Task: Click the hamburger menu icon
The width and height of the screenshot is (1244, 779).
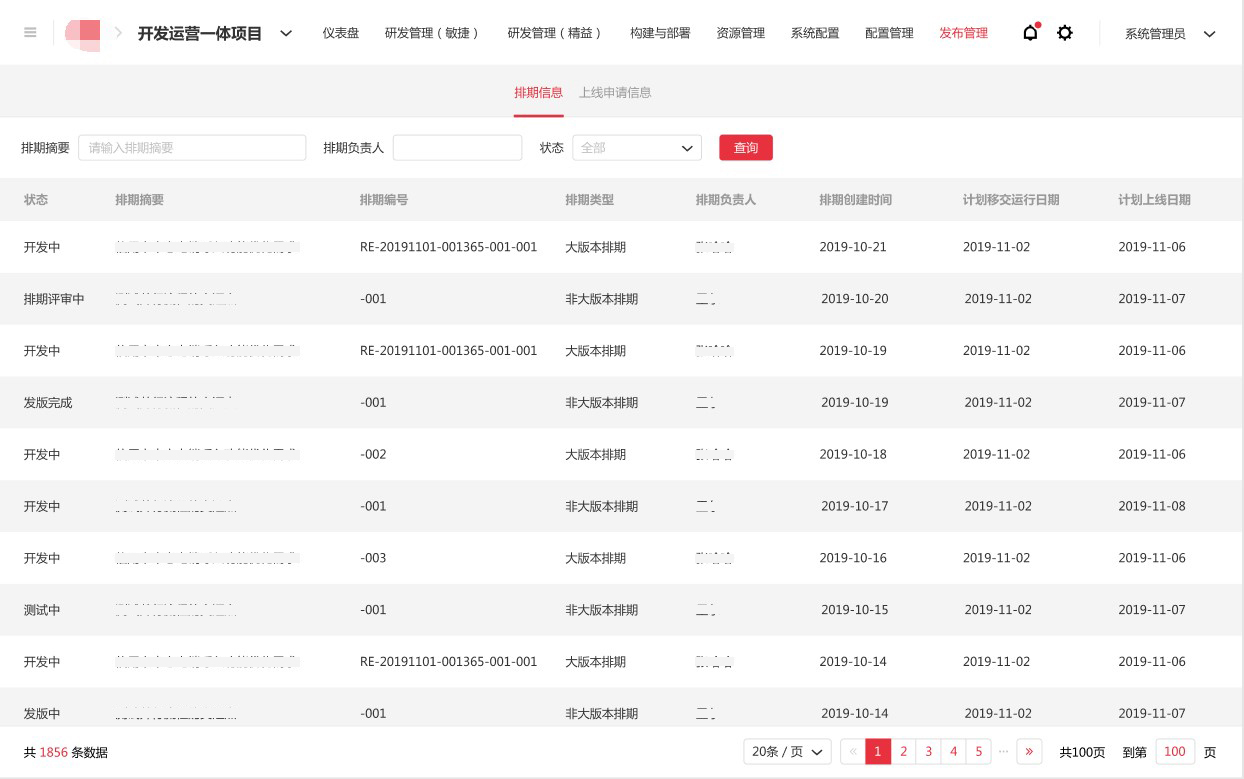Action: 30,33
